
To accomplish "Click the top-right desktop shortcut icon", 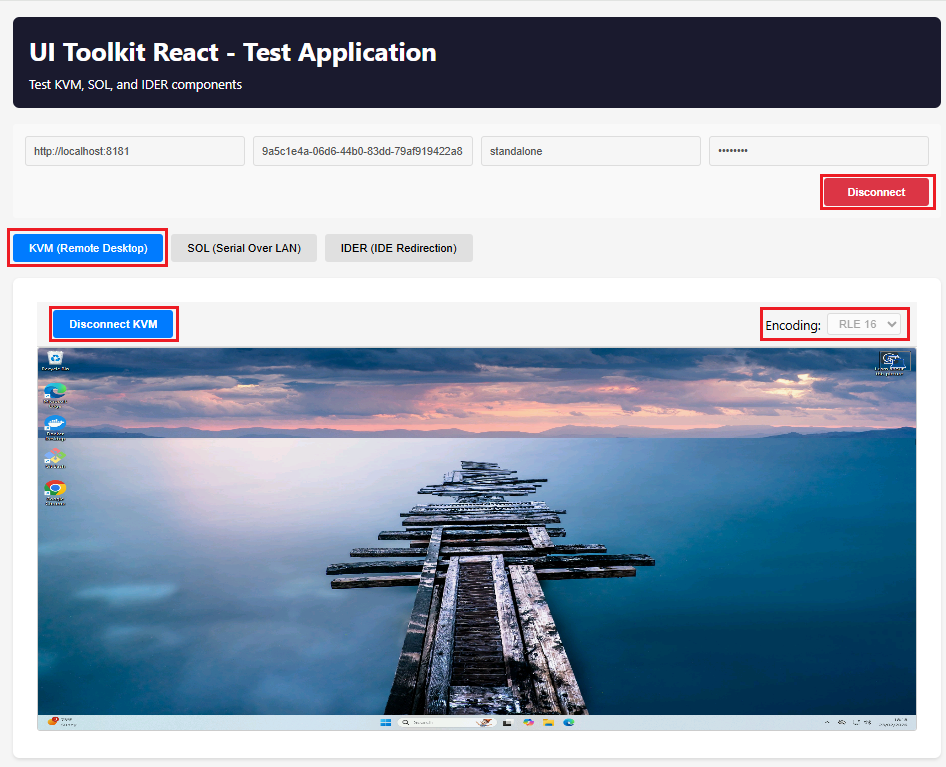I will click(894, 361).
